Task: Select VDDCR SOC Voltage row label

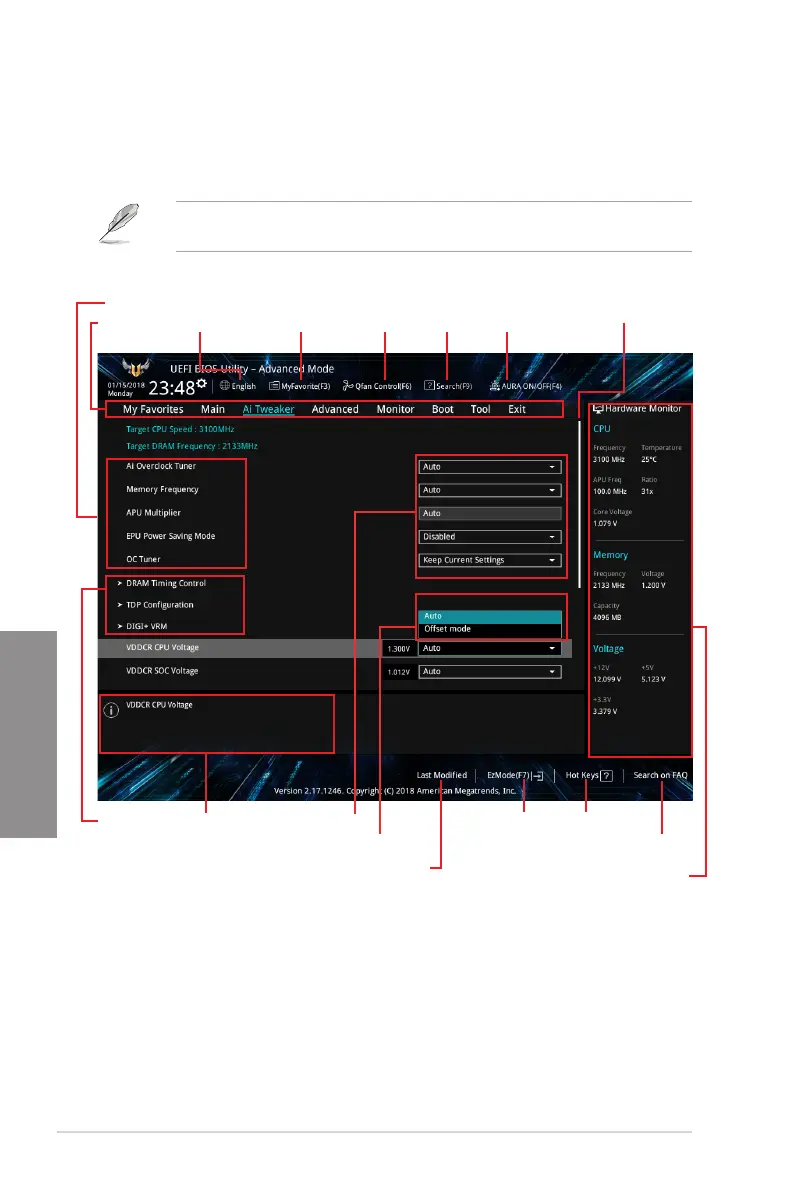Action: coord(162,671)
